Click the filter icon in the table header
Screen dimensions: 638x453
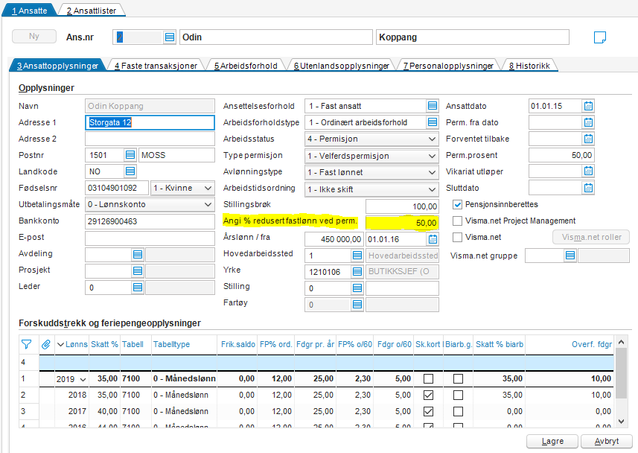click(x=27, y=344)
